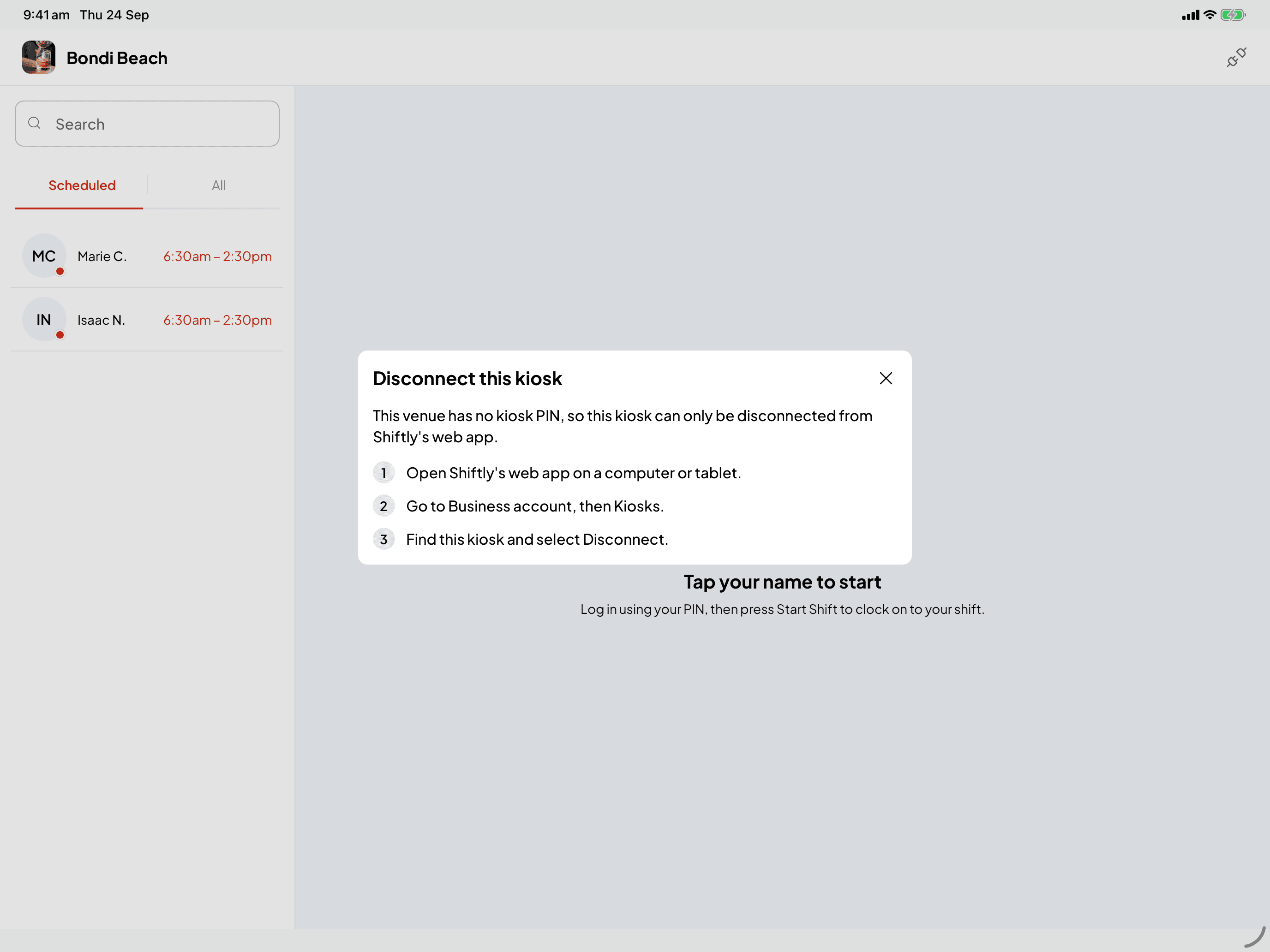Viewport: 1270px width, 952px height.
Task: Click step 2 number badge in dialog
Action: pyautogui.click(x=383, y=506)
